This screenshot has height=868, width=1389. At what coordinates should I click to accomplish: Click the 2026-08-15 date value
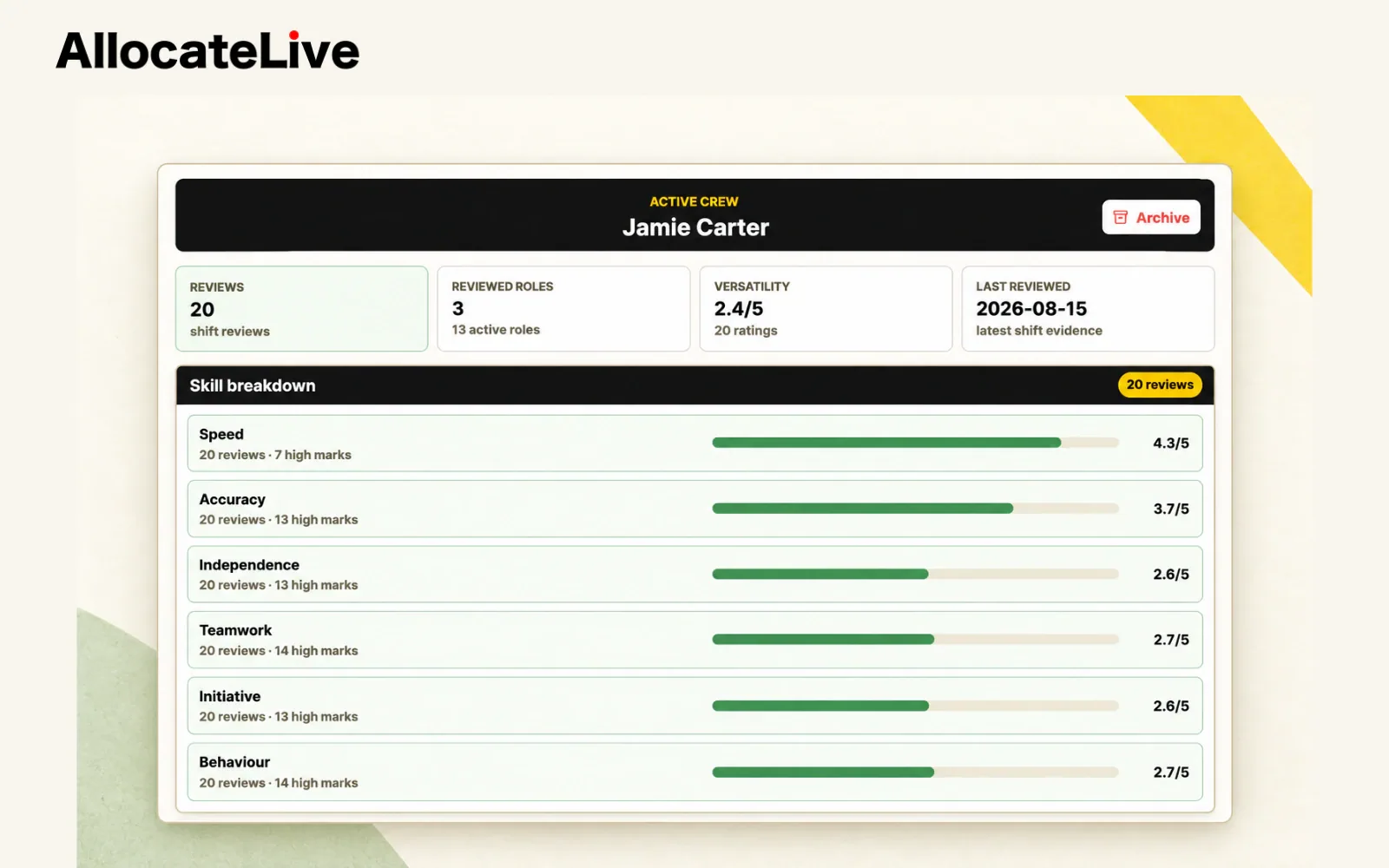[x=1031, y=309]
